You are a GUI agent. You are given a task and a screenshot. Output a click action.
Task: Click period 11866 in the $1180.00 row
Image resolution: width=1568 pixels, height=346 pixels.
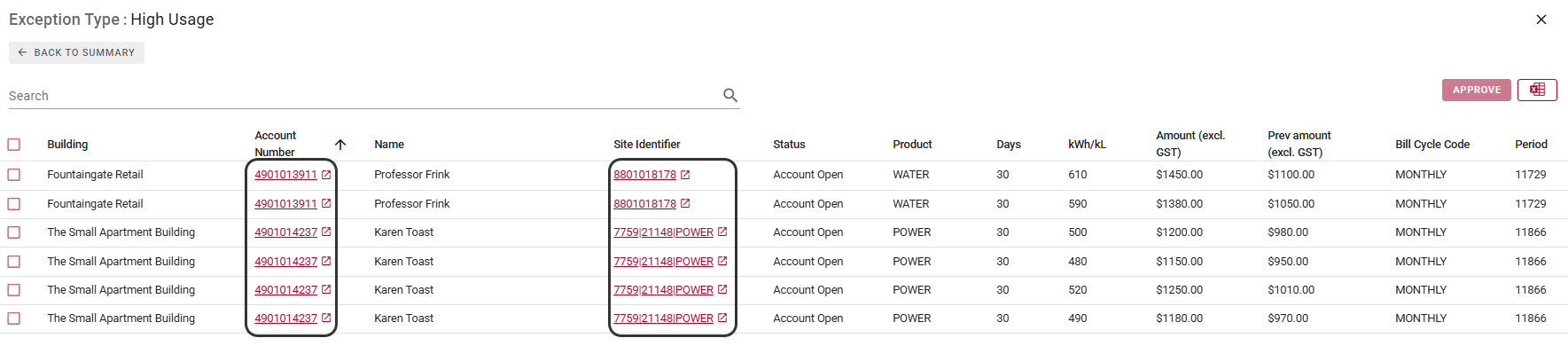click(1531, 318)
